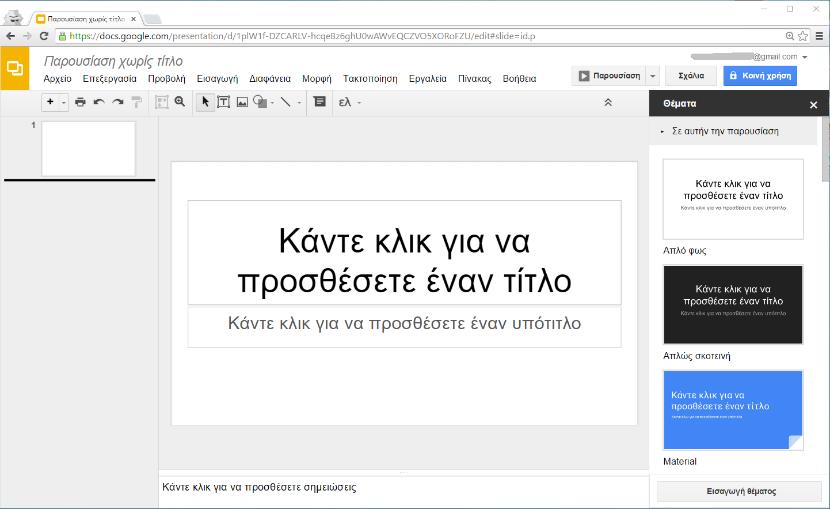Select the shape tool icon

(260, 102)
